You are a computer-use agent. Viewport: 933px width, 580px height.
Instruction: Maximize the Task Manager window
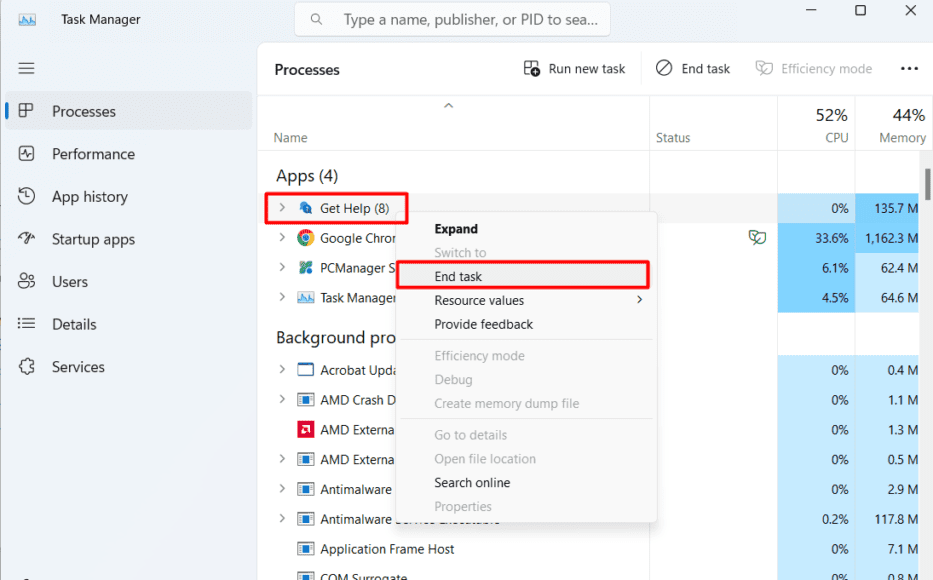[x=860, y=10]
